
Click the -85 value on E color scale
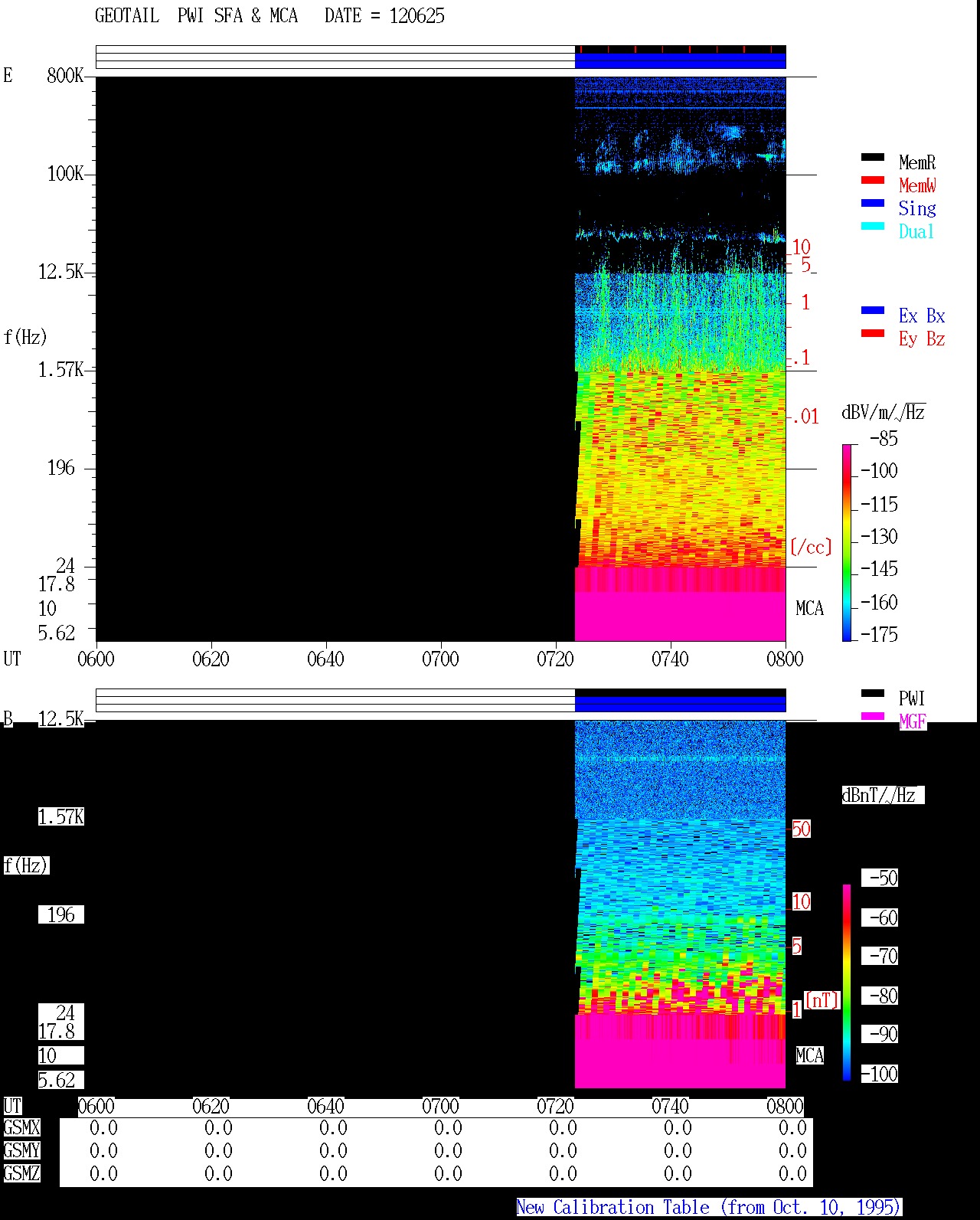[884, 438]
